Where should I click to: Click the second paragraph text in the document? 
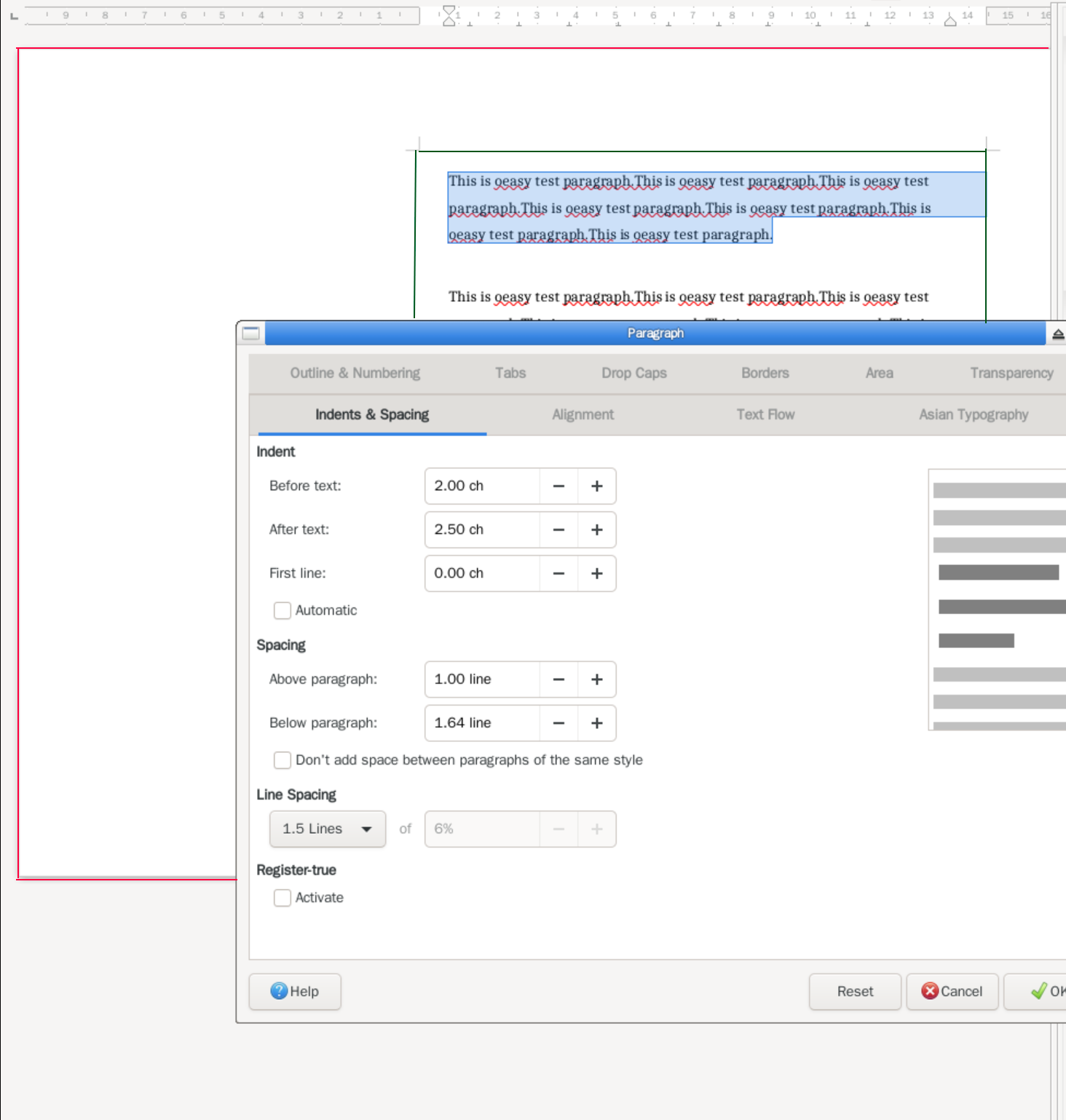pos(688,297)
